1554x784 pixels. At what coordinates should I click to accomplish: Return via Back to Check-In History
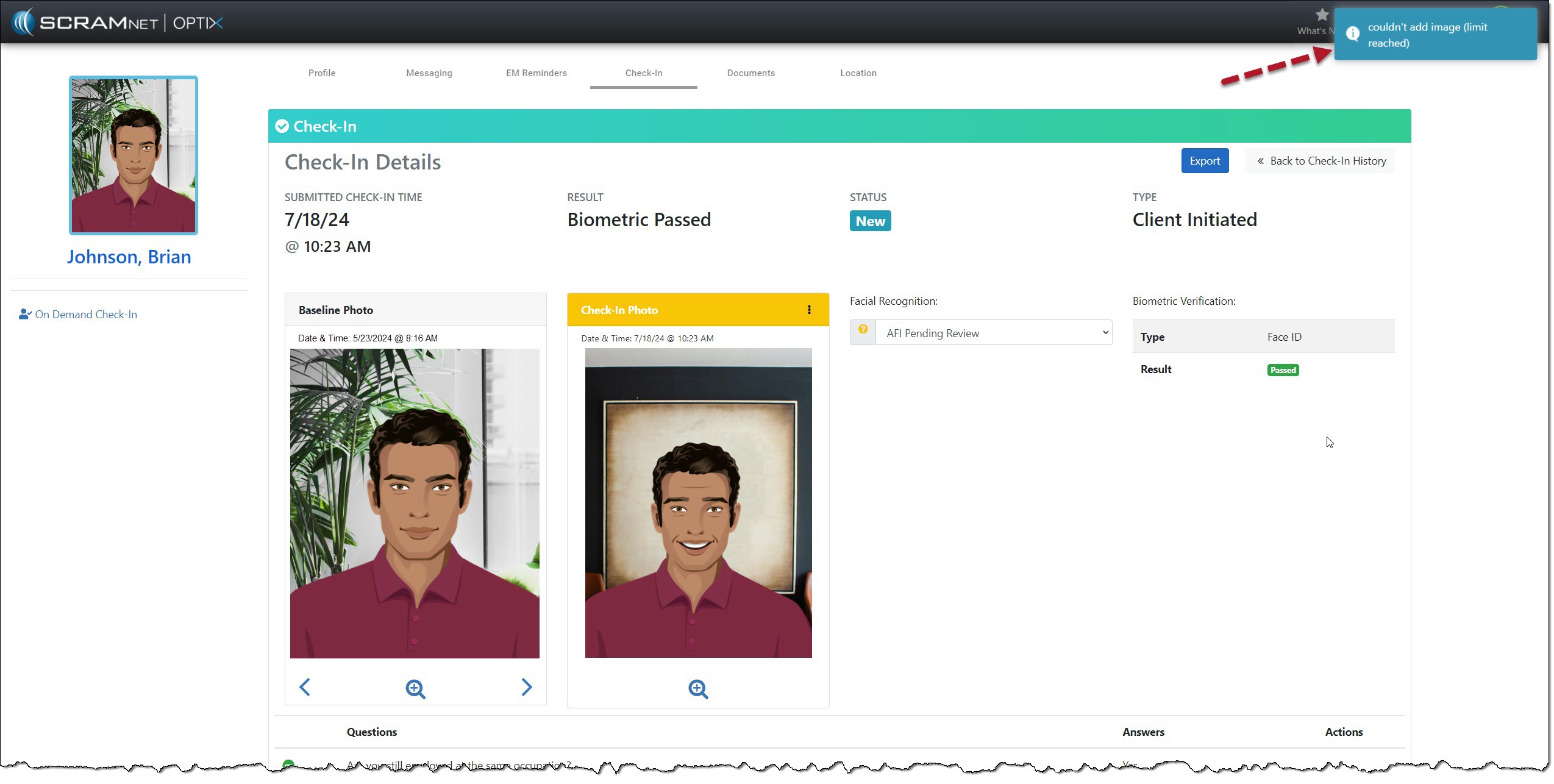[x=1321, y=161]
